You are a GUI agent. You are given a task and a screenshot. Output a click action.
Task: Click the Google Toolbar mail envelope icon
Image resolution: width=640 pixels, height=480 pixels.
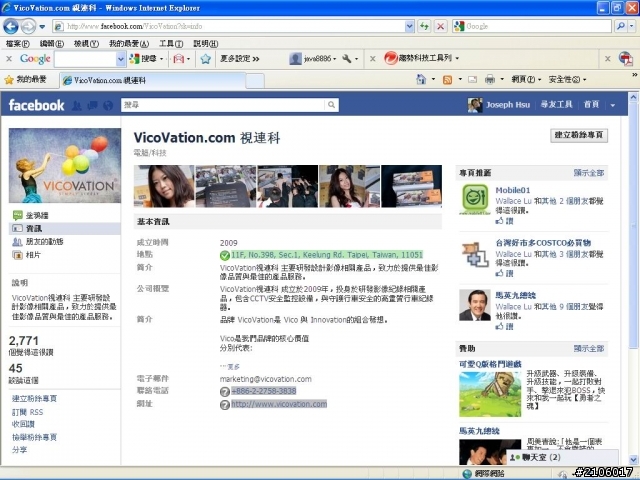coord(179,59)
